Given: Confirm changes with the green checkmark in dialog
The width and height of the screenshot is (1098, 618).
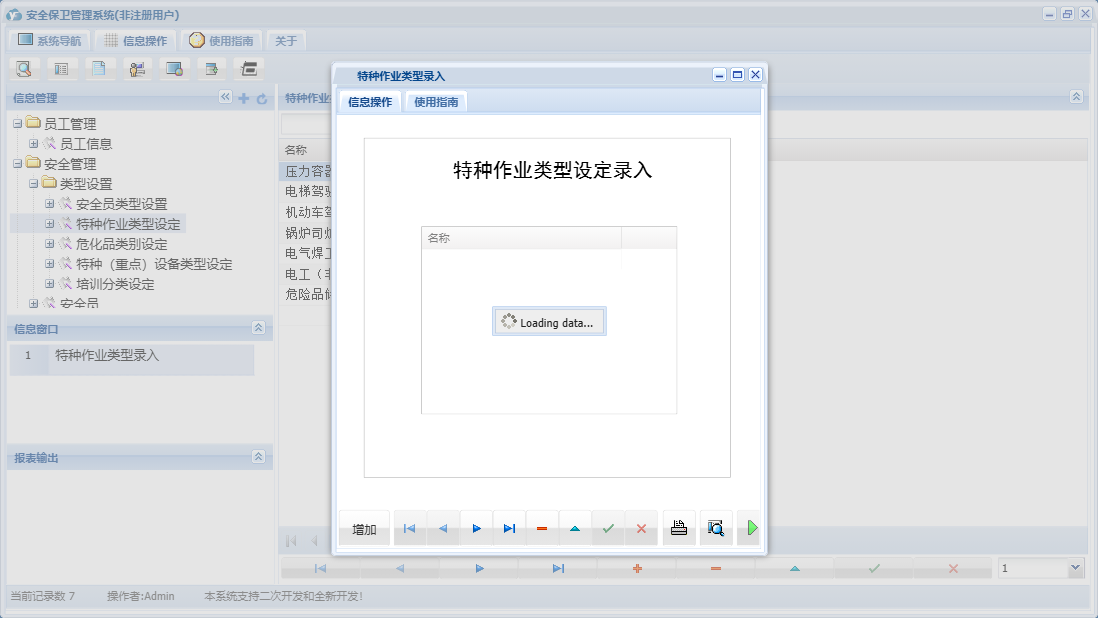Looking at the screenshot, I should [609, 528].
